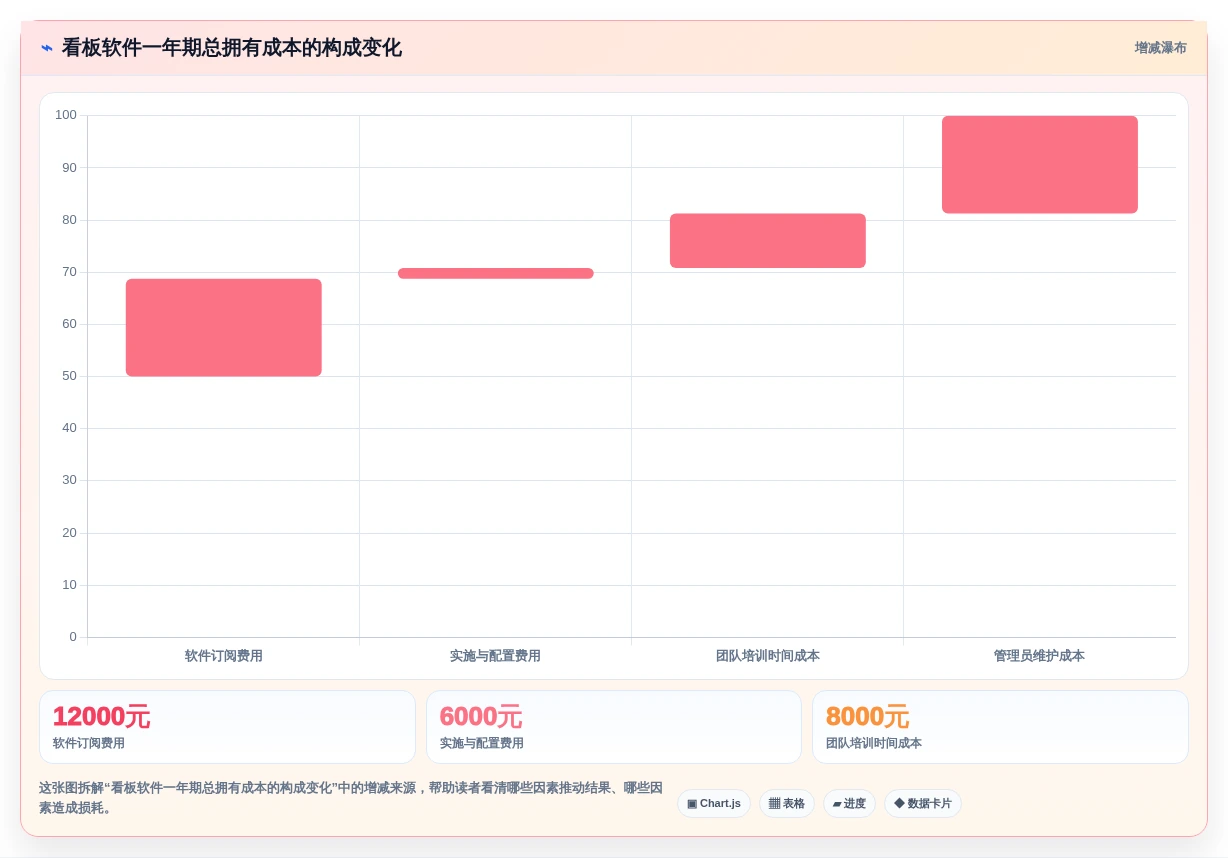Select the Chart.js tag chip

[x=714, y=804]
